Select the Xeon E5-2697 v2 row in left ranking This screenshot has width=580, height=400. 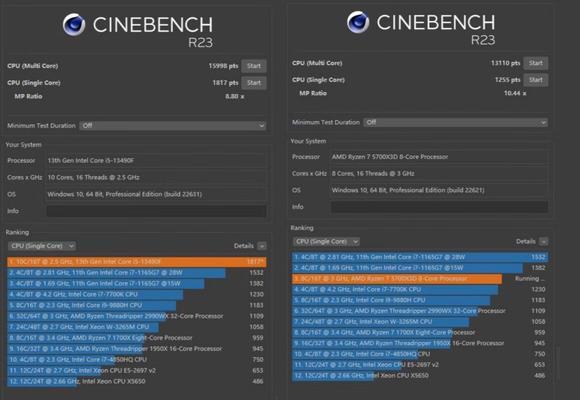tap(137, 370)
